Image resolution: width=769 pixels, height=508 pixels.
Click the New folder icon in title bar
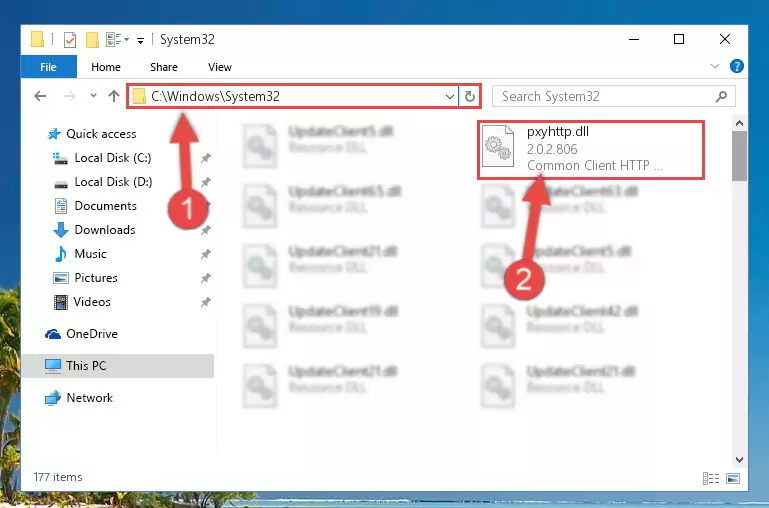[92, 40]
